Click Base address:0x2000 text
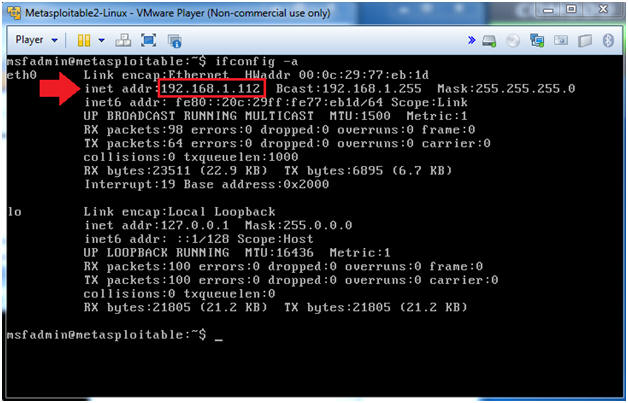This screenshot has height=403, width=628. (256, 184)
